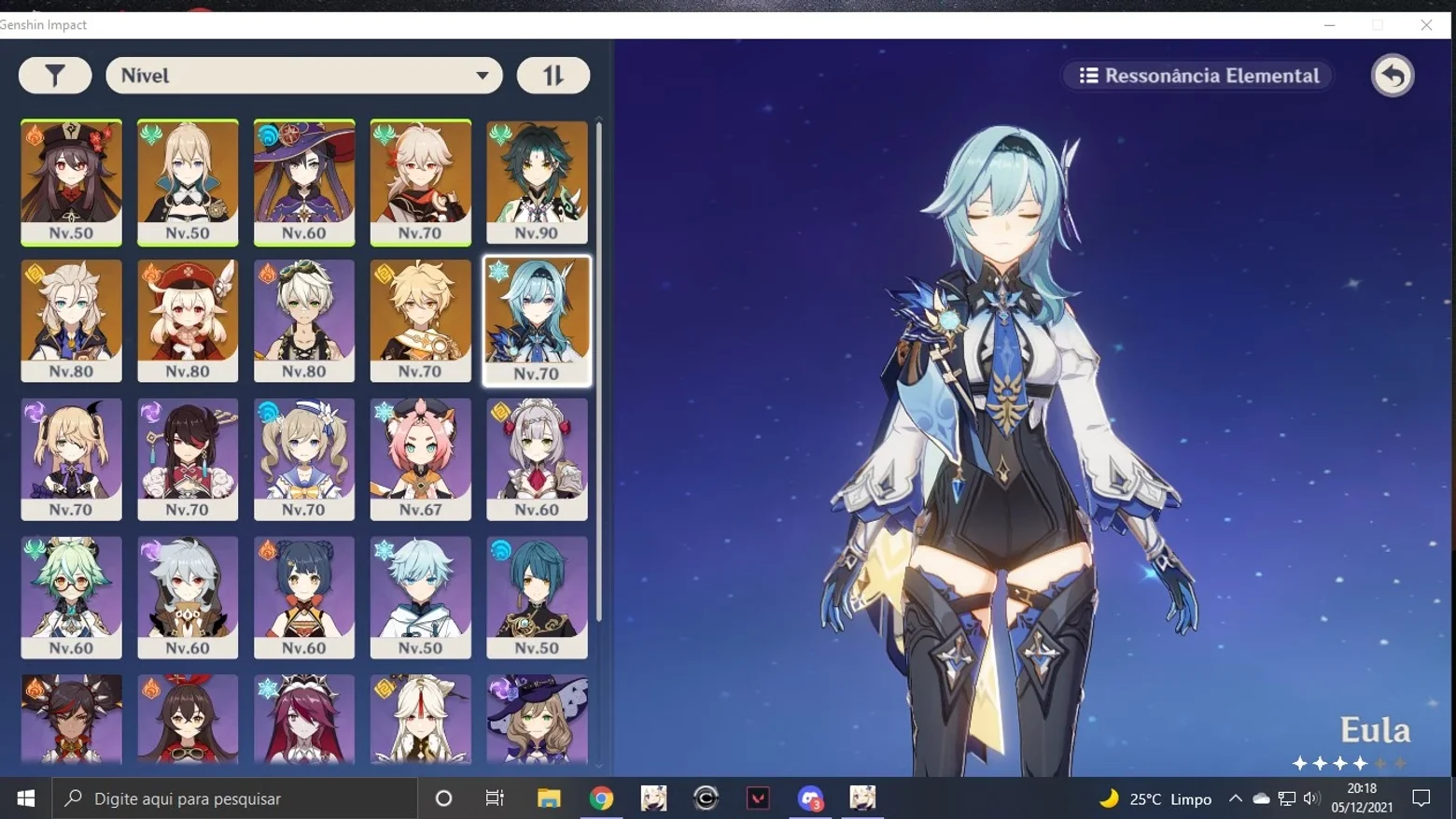Select Jean's character card
This screenshot has height=819, width=1456.
pyautogui.click(x=188, y=183)
